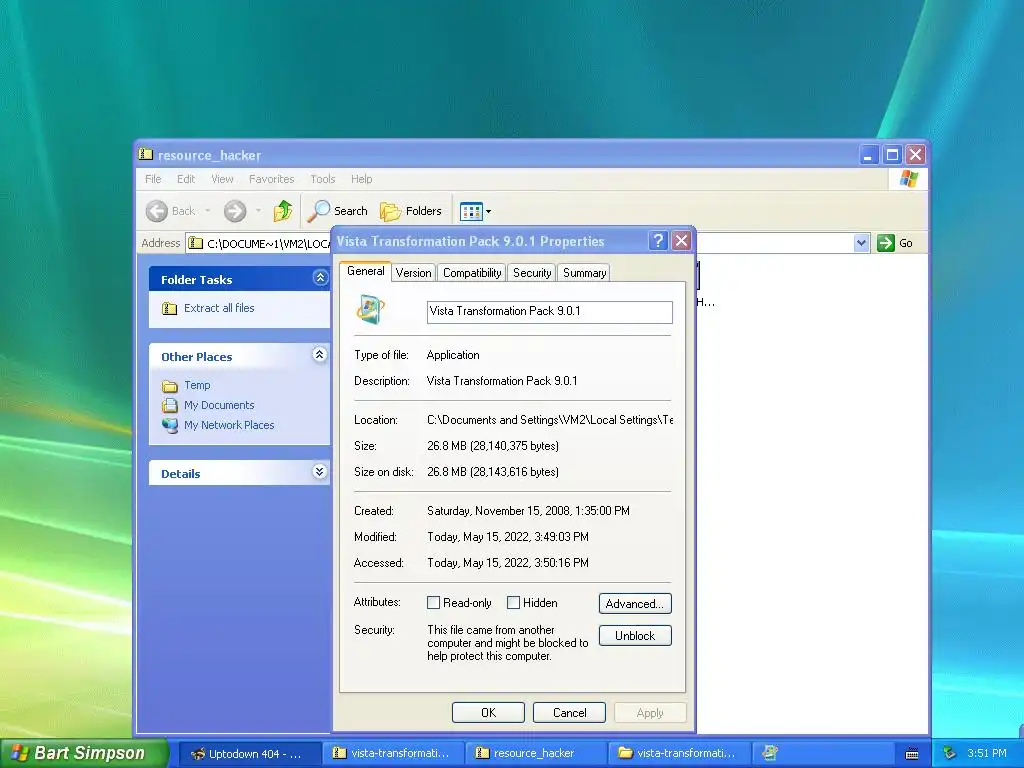This screenshot has height=768, width=1024.
Task: Open Forward button history dropdown arrow
Action: (x=259, y=211)
